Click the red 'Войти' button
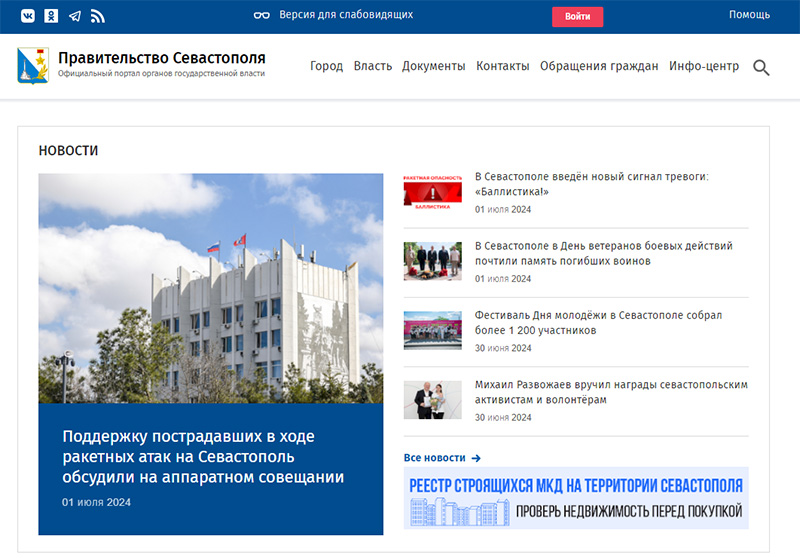Screen dimensions: 800x558 (x=578, y=16)
